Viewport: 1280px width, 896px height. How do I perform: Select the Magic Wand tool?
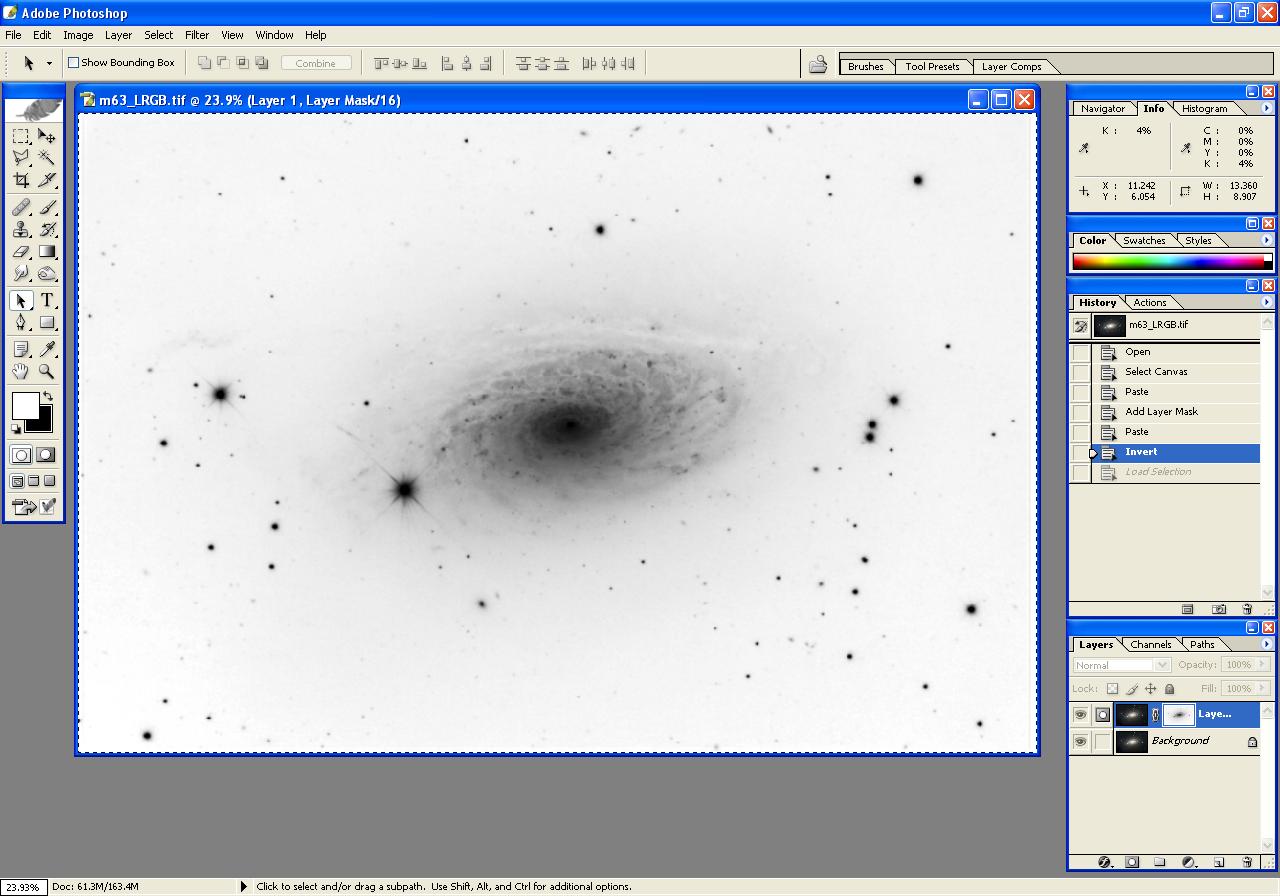coord(47,158)
